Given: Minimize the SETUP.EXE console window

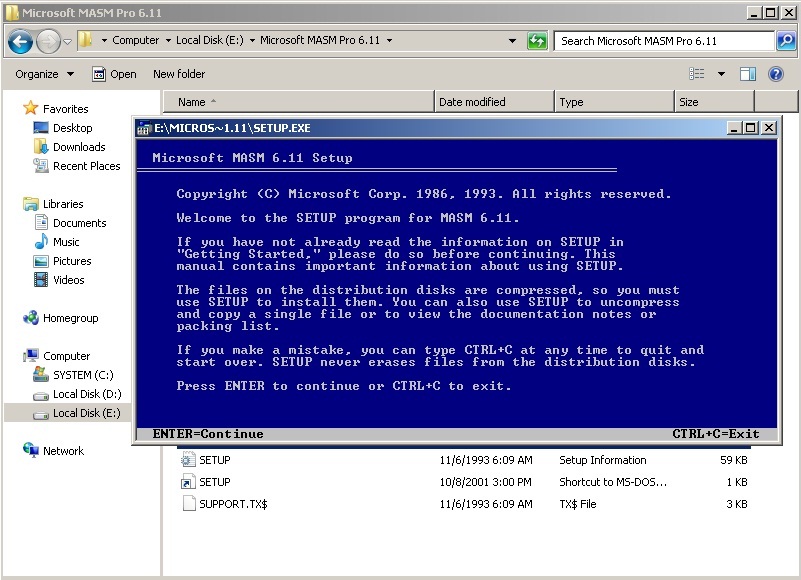Looking at the screenshot, I should (734, 128).
